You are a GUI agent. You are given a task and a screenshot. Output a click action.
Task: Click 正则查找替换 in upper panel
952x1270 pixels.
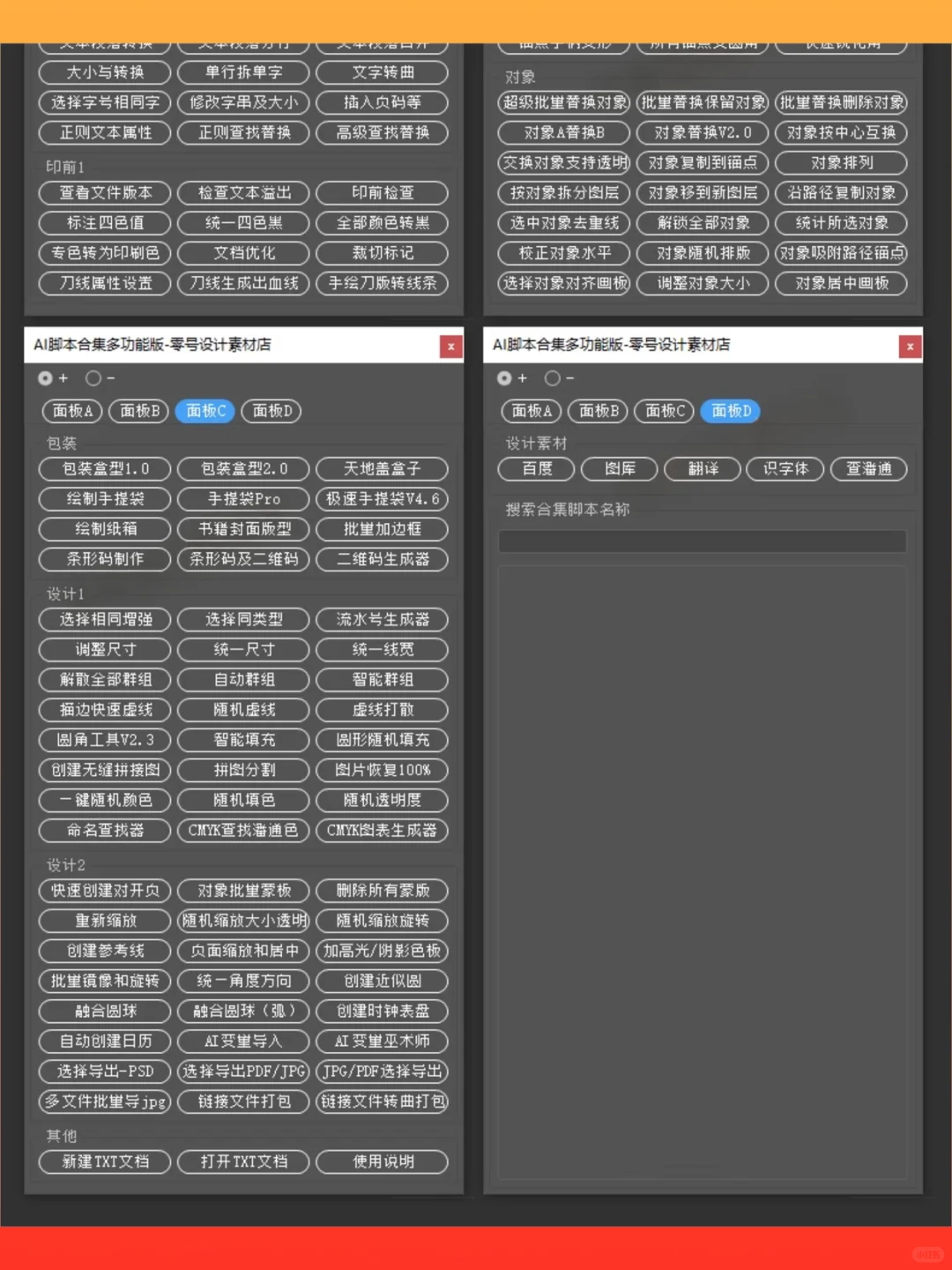click(243, 132)
